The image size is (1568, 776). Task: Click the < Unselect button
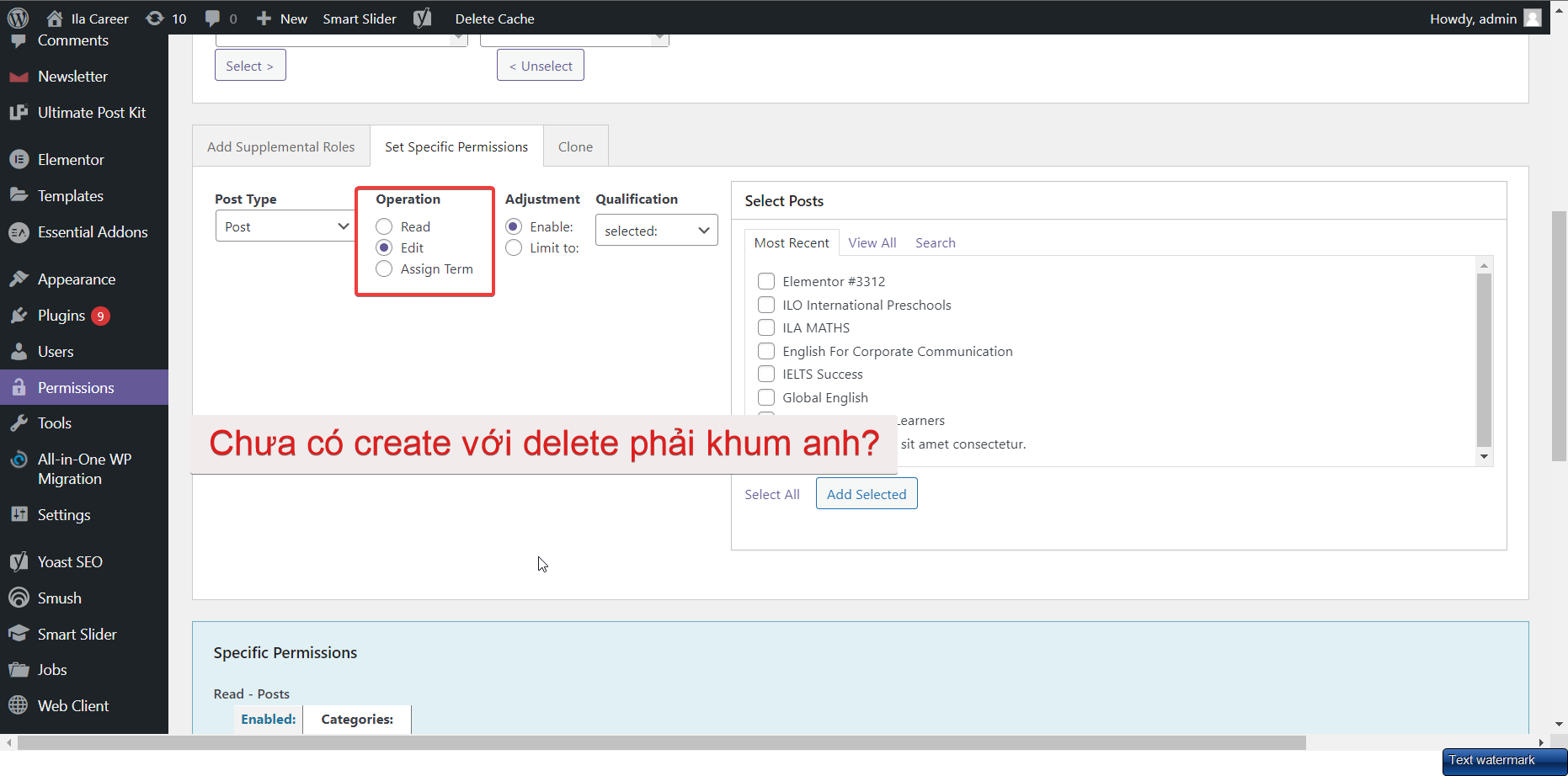click(541, 66)
